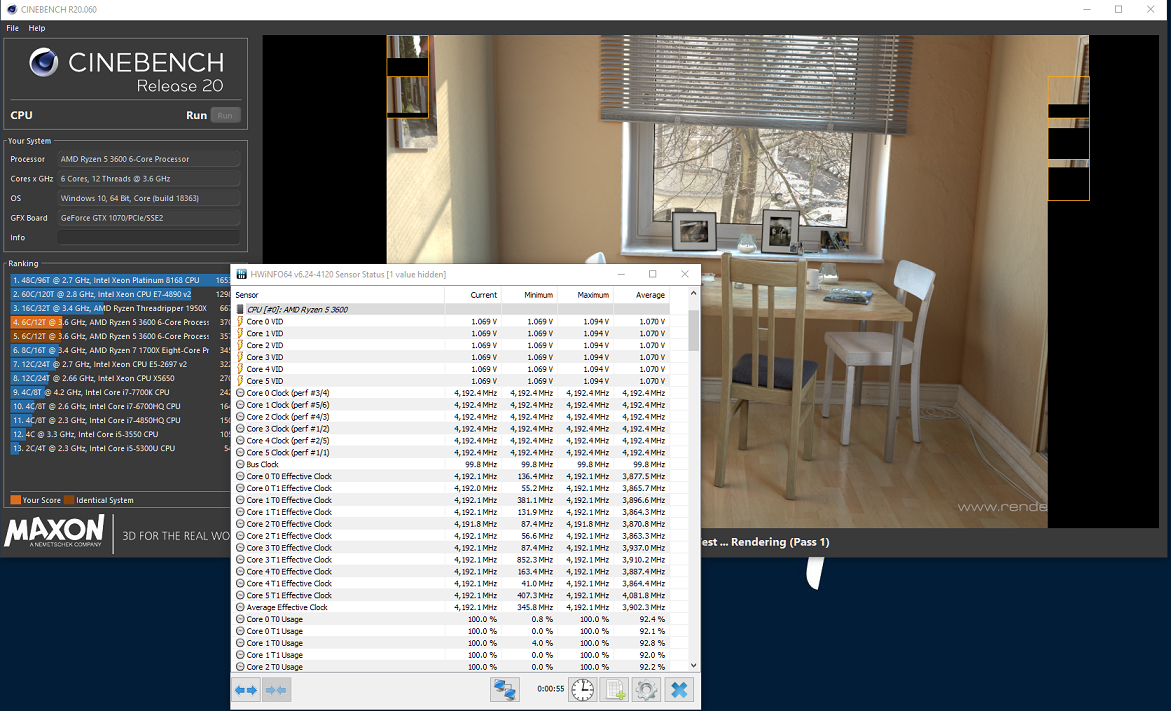Select ranking entry Intel Xeon CPU E7-4890 v2

click(120, 294)
